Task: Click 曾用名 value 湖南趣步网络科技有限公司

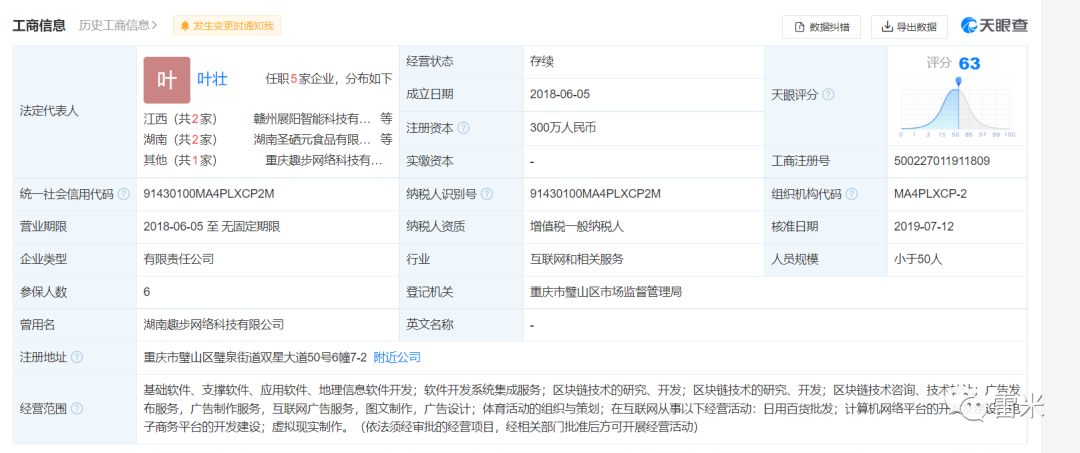Action: (214, 324)
